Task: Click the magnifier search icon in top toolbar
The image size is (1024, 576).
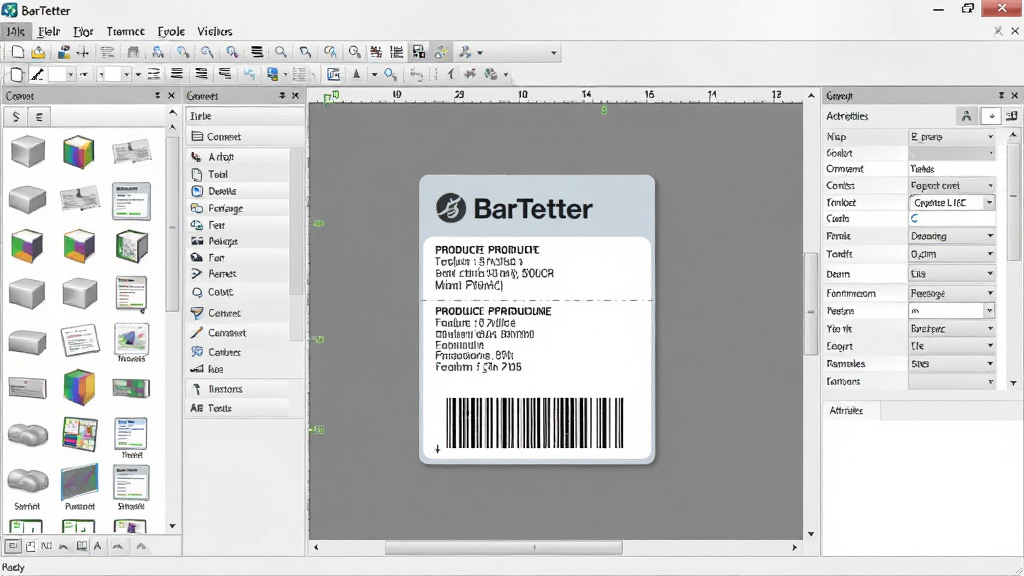Action: coord(281,52)
